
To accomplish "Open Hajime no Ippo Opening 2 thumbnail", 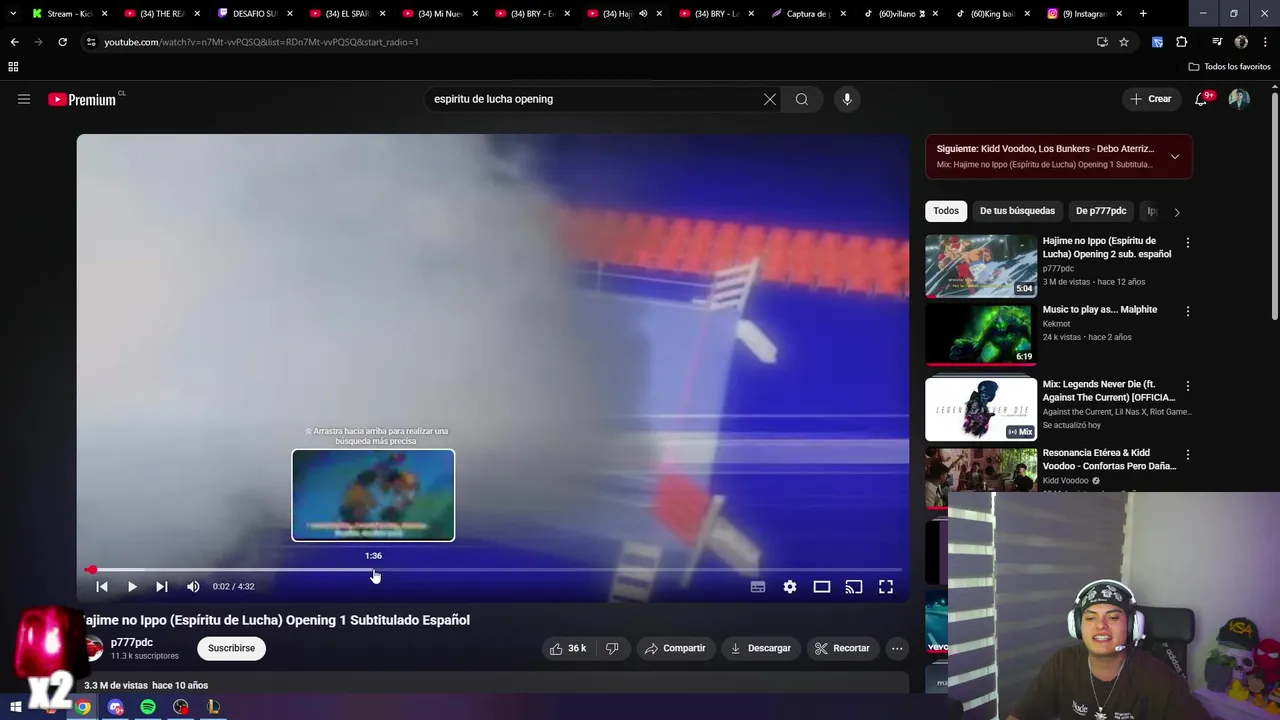I will [x=981, y=266].
